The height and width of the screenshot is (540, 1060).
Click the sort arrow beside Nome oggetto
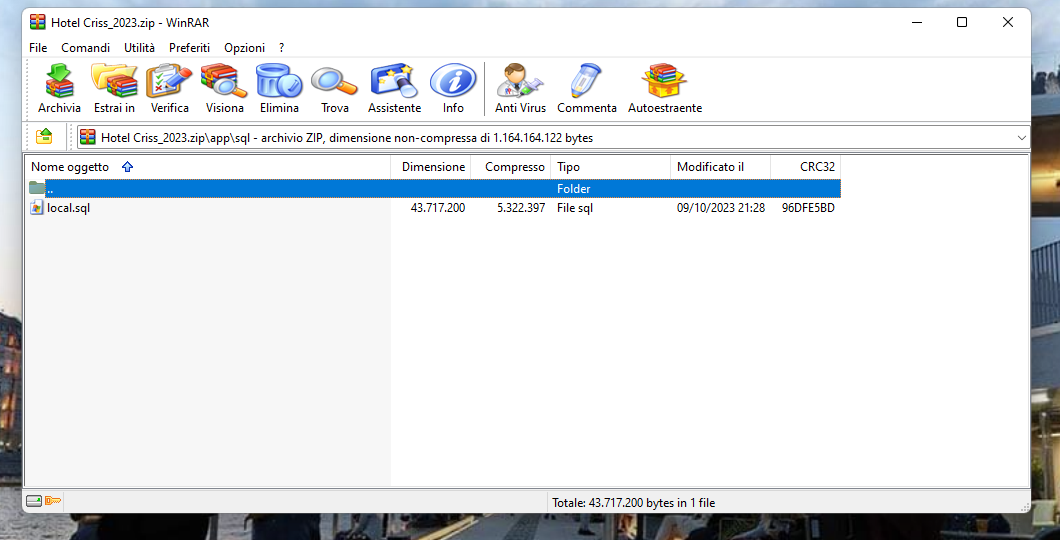click(128, 167)
